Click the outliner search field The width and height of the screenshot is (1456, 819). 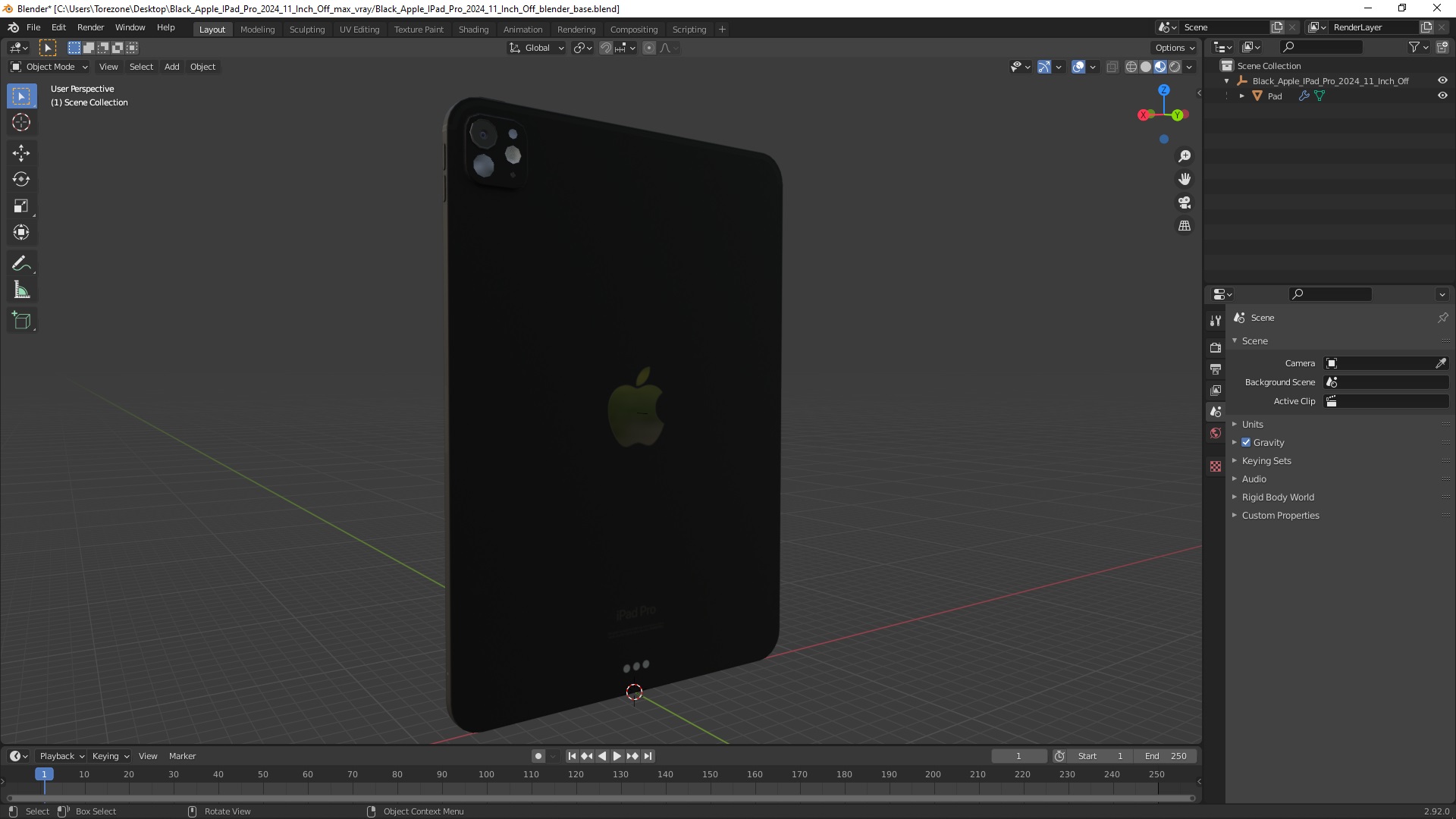click(x=1321, y=47)
